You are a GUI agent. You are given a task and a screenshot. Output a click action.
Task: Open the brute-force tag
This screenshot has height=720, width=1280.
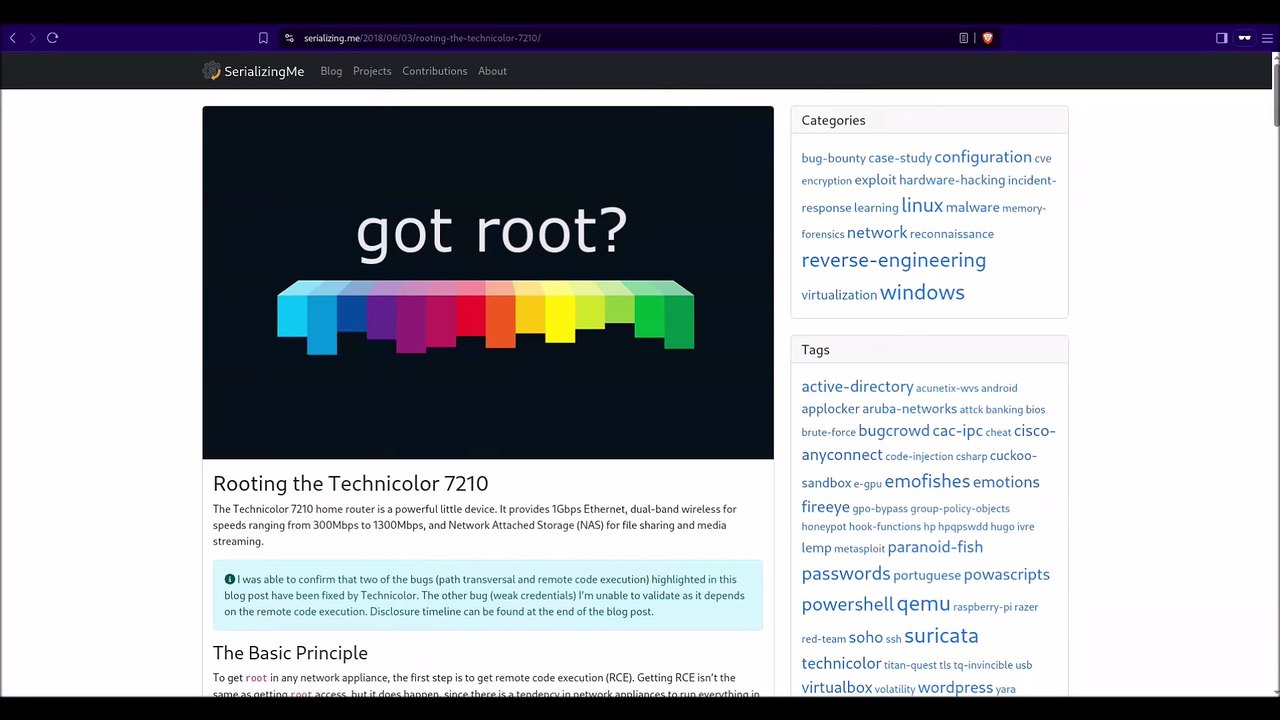828,433
